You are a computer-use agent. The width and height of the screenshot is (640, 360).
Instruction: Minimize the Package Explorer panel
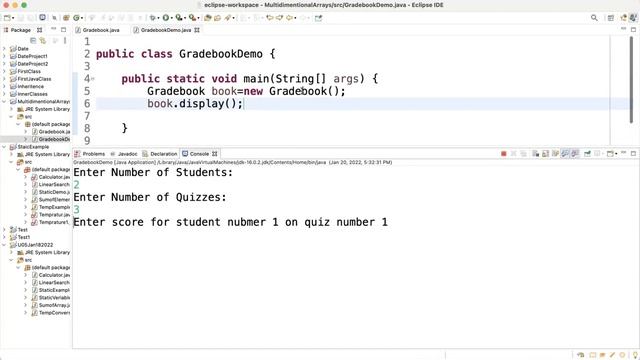click(53, 29)
